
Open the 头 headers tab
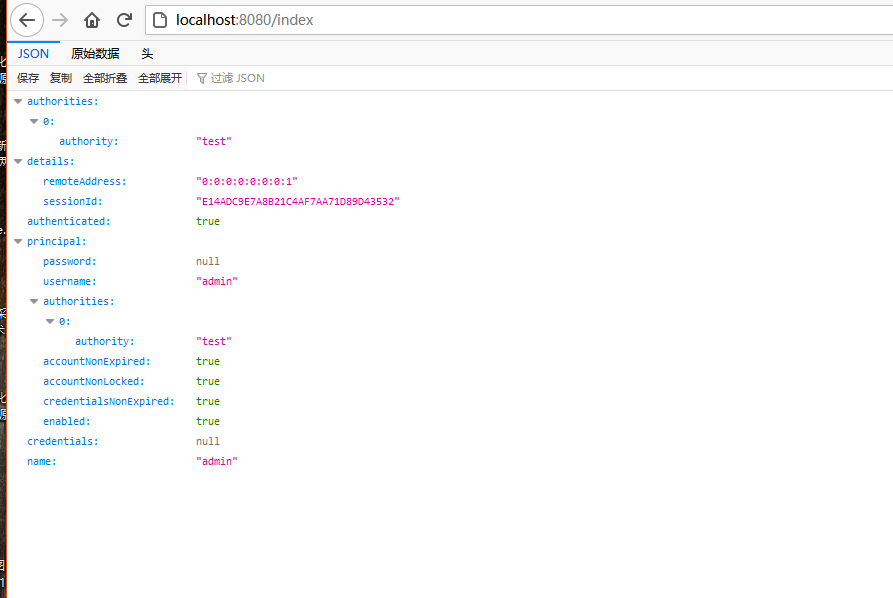[x=147, y=54]
